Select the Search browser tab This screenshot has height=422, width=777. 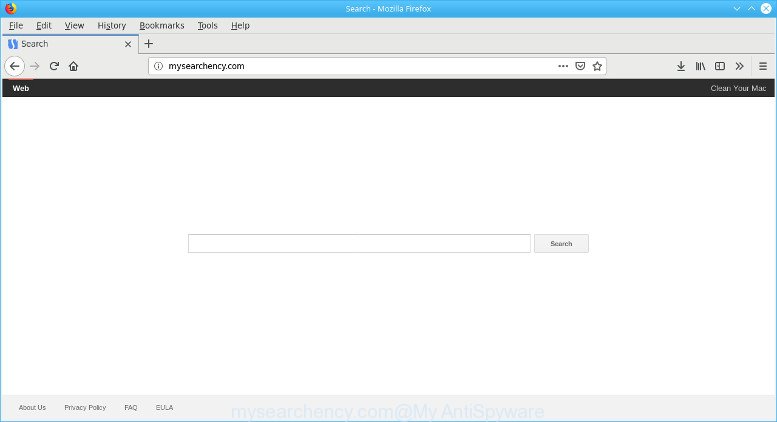coord(70,44)
